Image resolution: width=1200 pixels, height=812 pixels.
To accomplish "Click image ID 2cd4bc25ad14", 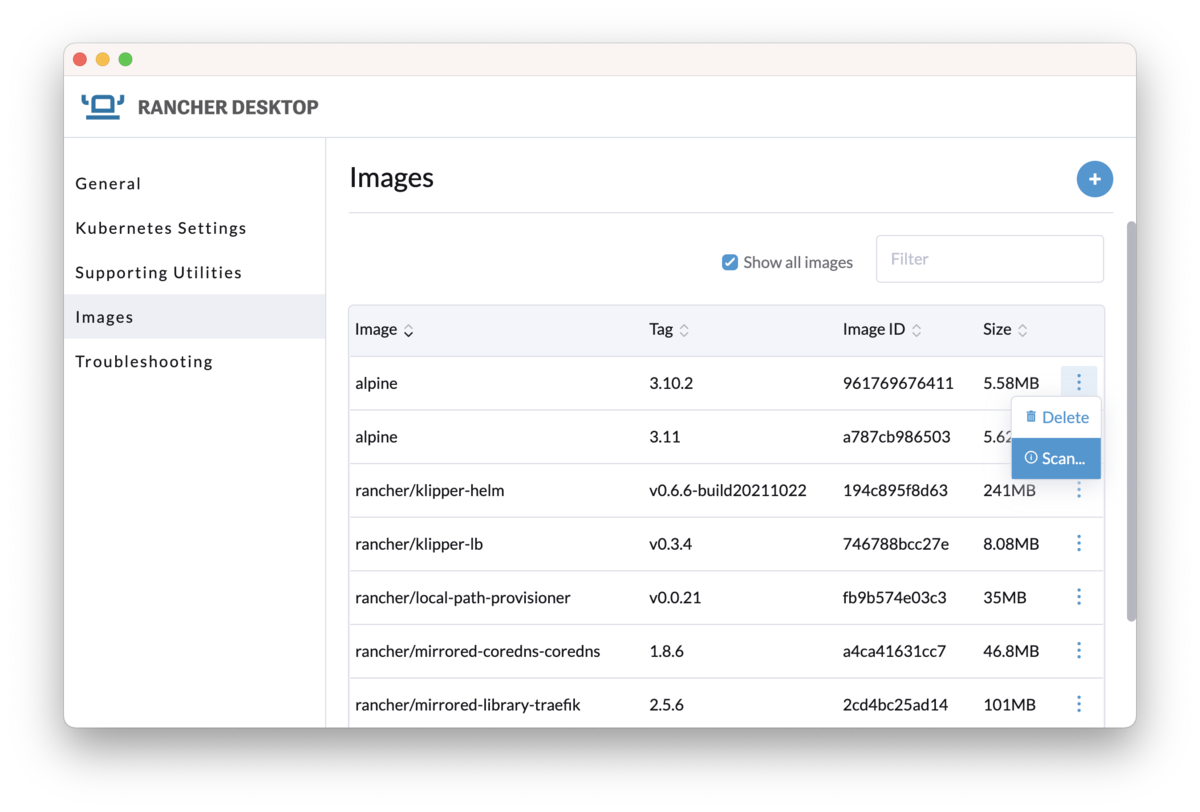I will coord(895,705).
